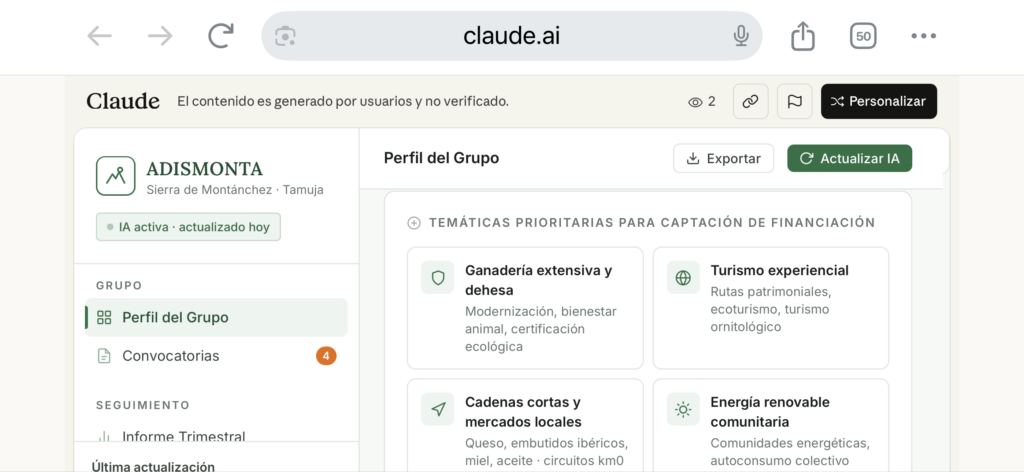
Task: Open the tab switcher showing 50 tabs
Action: [x=863, y=36]
